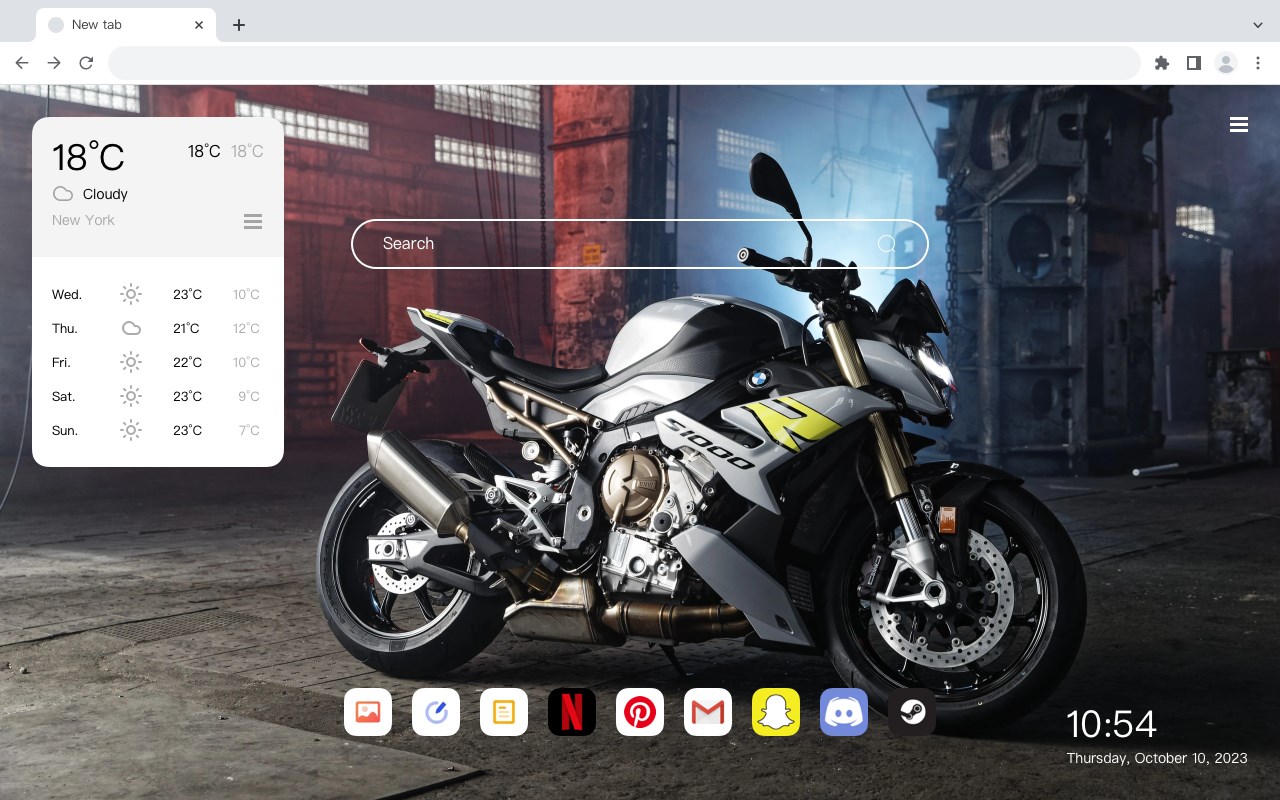Image resolution: width=1280 pixels, height=800 pixels.
Task: Click into the Search input box
Action: (640, 244)
